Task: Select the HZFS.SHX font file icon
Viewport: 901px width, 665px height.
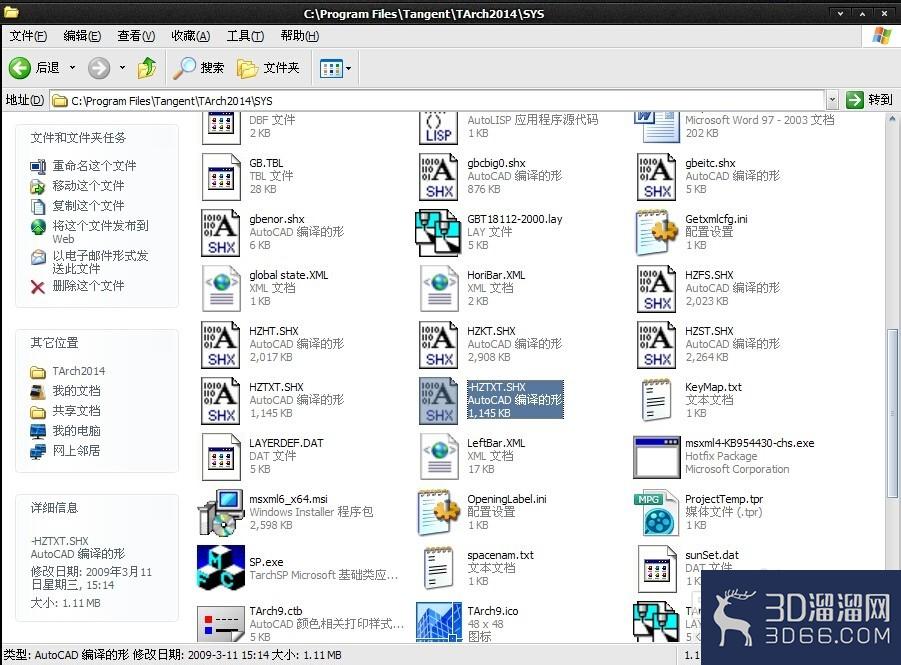Action: pos(657,289)
